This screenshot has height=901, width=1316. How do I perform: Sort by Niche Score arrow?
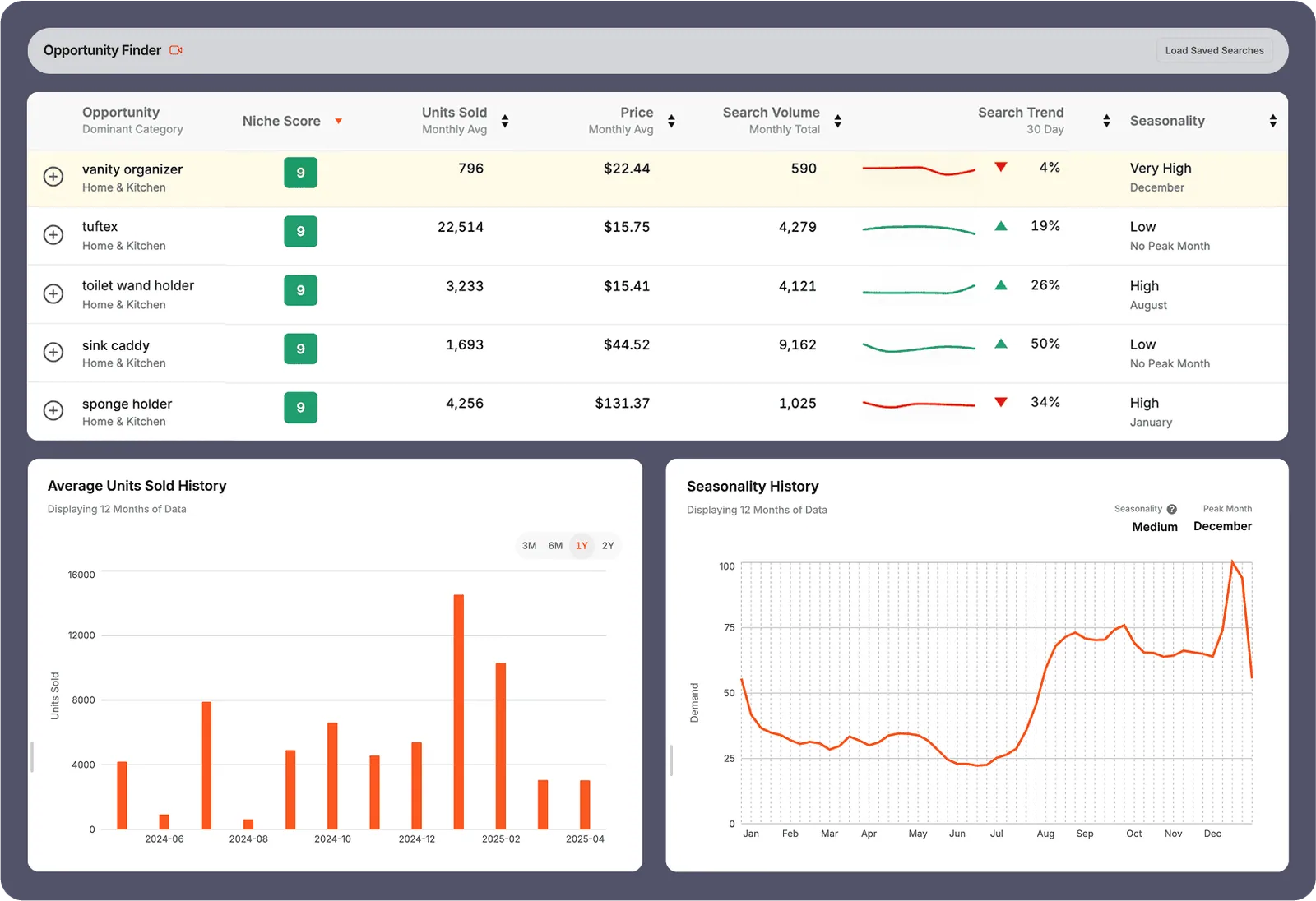coord(338,122)
